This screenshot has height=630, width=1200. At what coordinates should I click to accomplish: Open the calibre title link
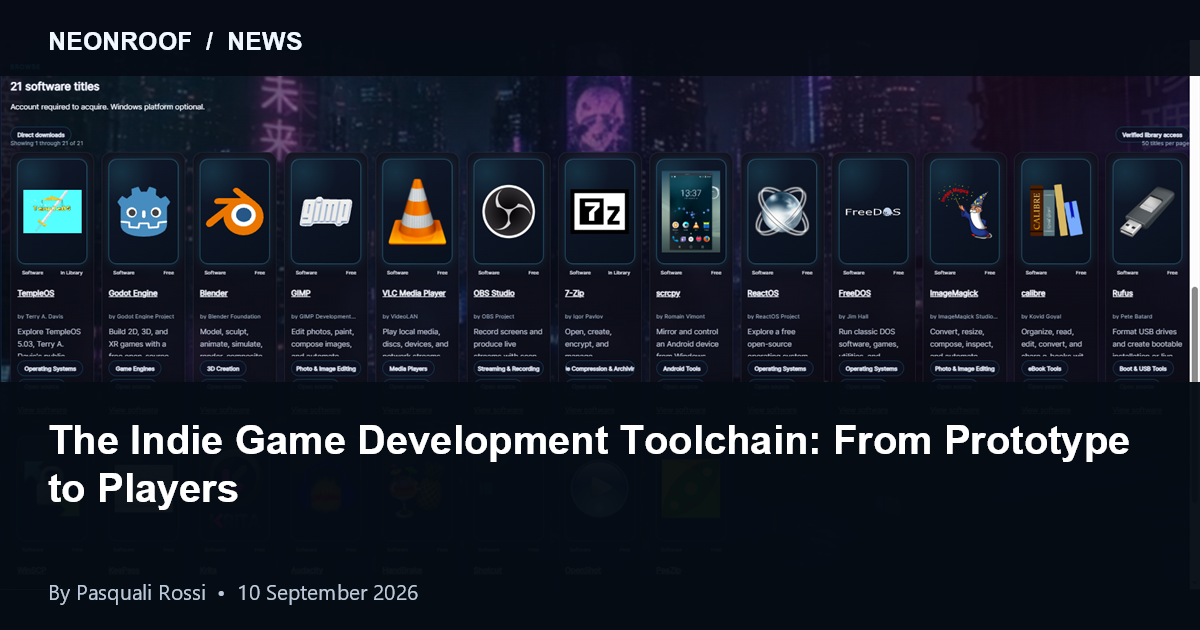[1034, 293]
